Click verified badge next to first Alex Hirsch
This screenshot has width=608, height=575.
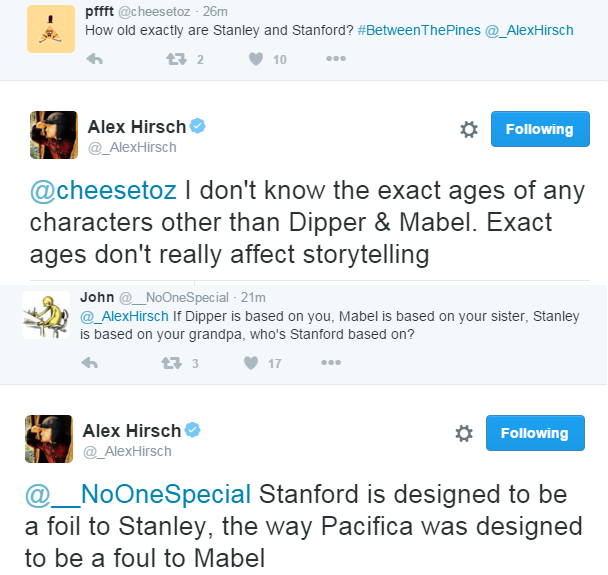(x=198, y=126)
